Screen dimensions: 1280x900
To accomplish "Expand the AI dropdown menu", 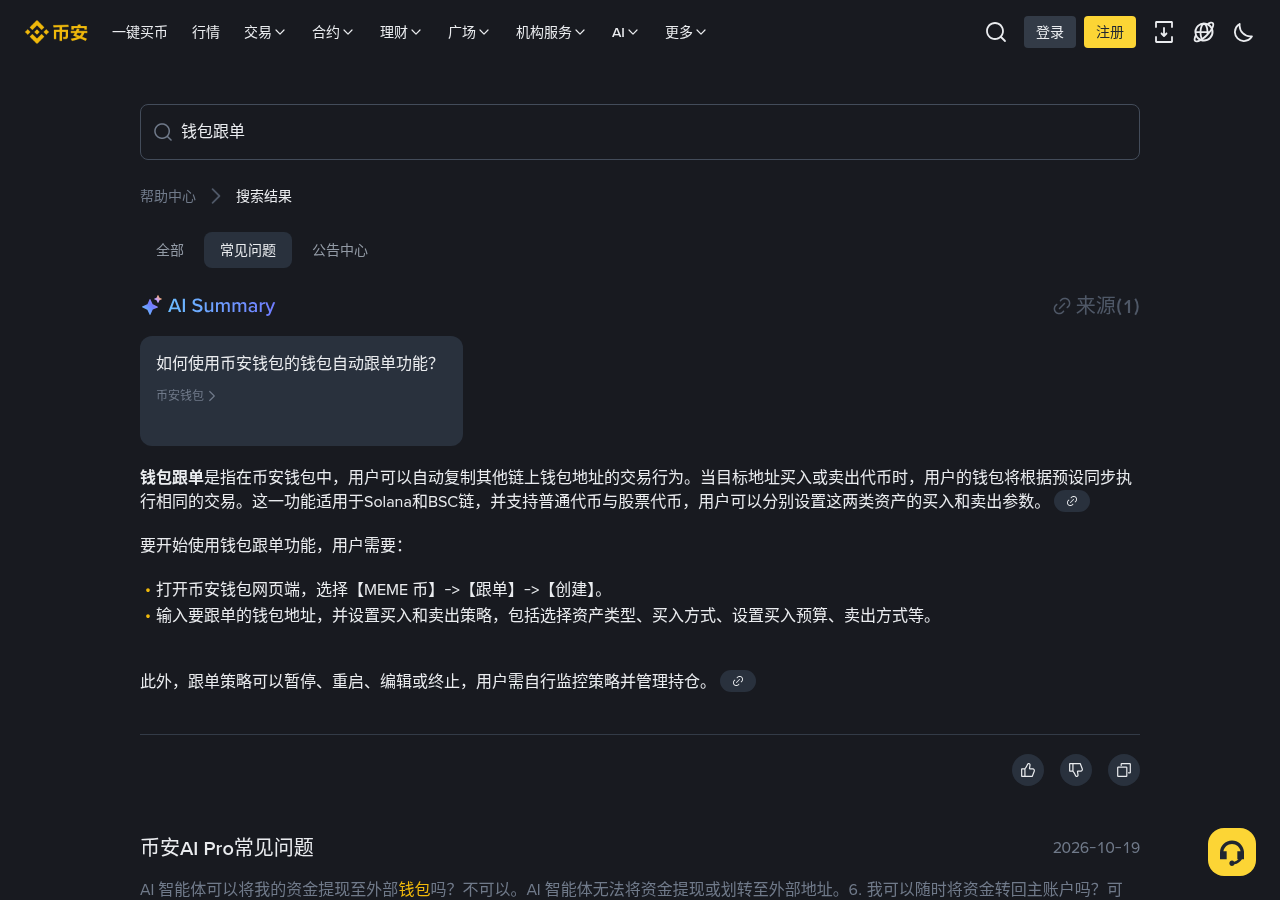I will pos(625,32).
